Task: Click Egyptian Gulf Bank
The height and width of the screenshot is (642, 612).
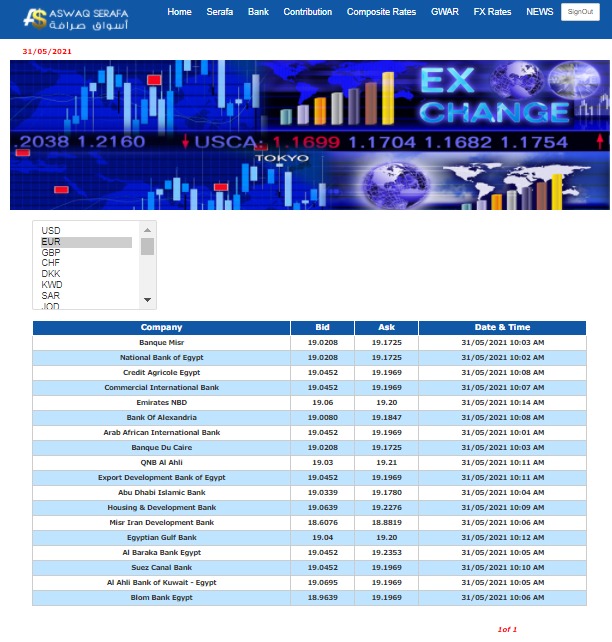Action: 161,538
